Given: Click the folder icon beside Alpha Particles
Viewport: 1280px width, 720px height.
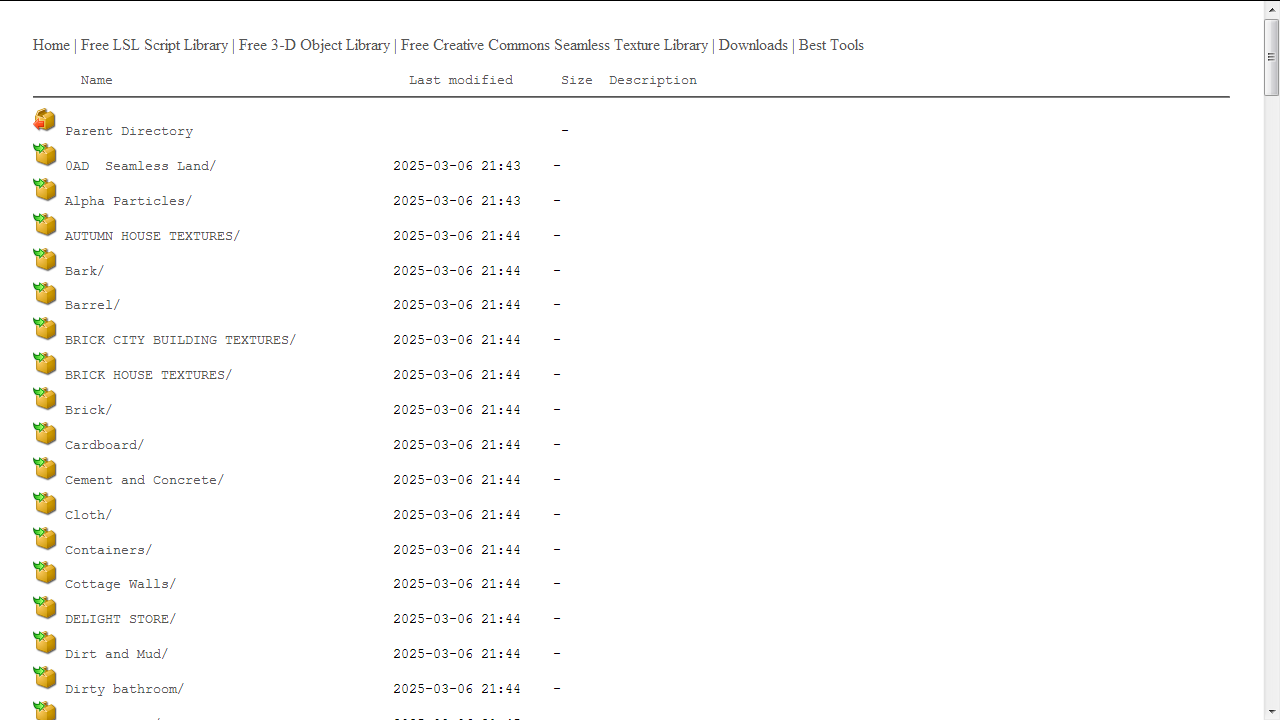Looking at the screenshot, I should click(x=45, y=190).
